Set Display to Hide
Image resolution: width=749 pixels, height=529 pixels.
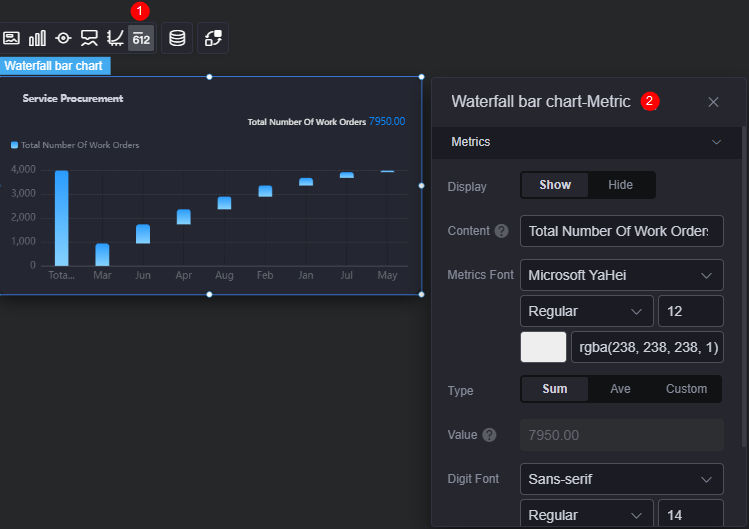pos(621,185)
